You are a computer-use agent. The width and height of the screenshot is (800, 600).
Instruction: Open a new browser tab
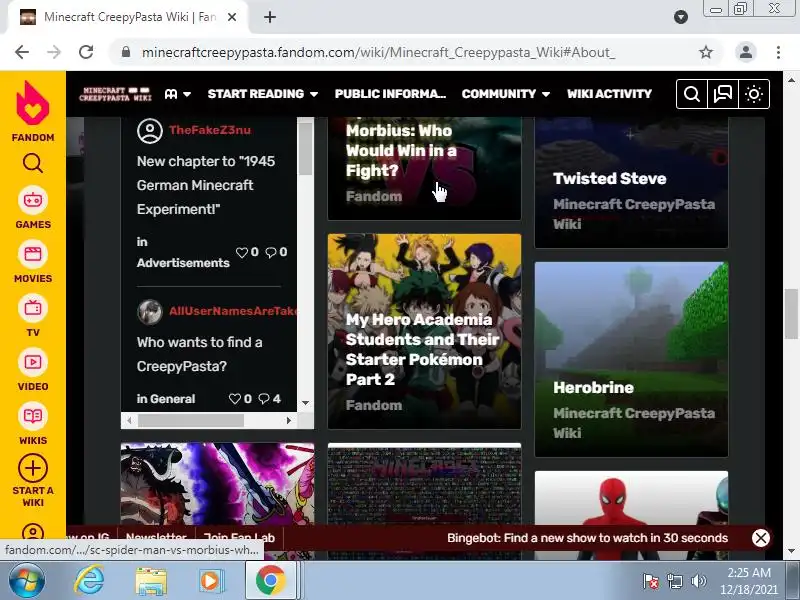pyautogui.click(x=270, y=17)
